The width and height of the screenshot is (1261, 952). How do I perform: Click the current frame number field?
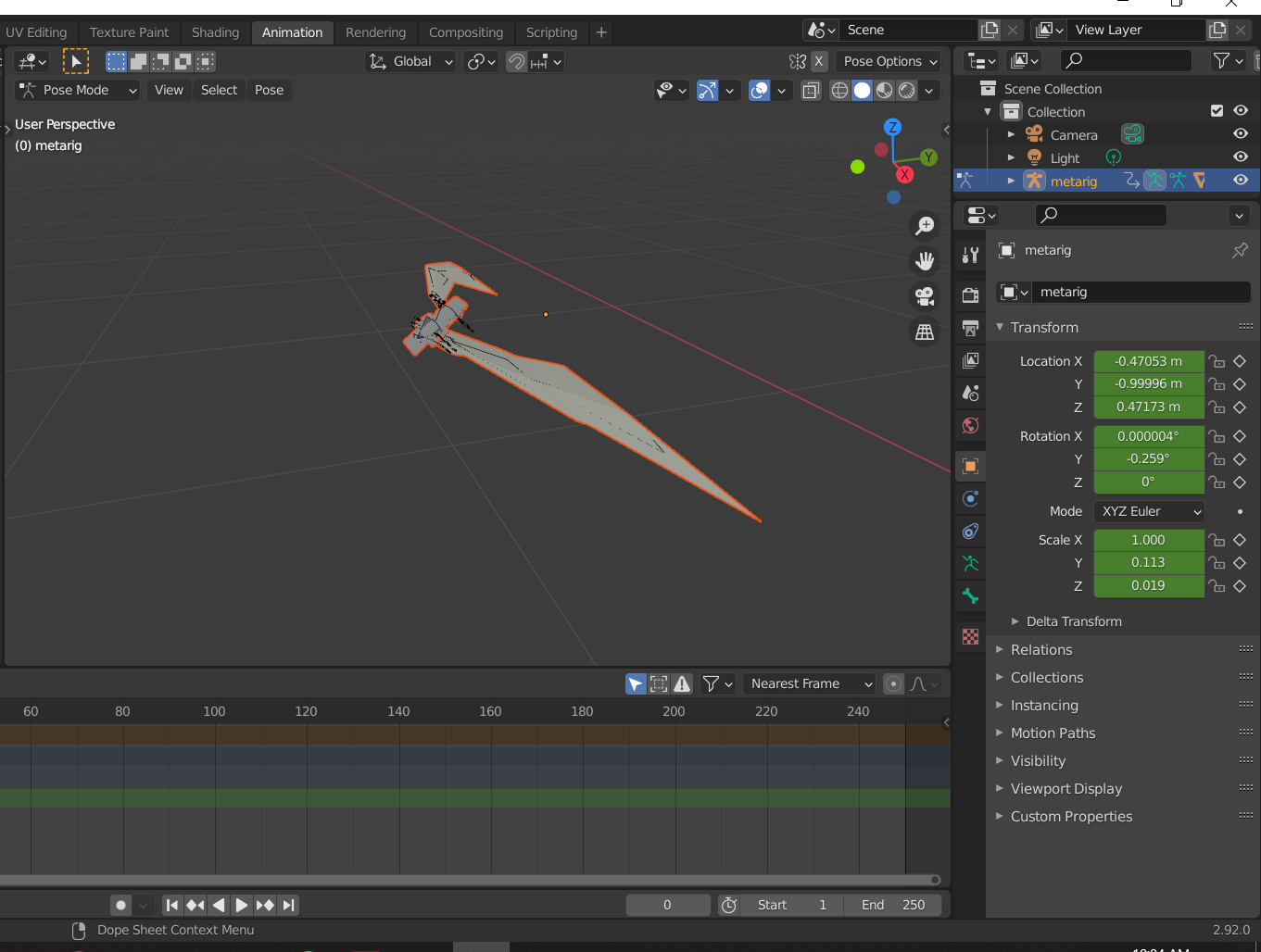point(668,905)
